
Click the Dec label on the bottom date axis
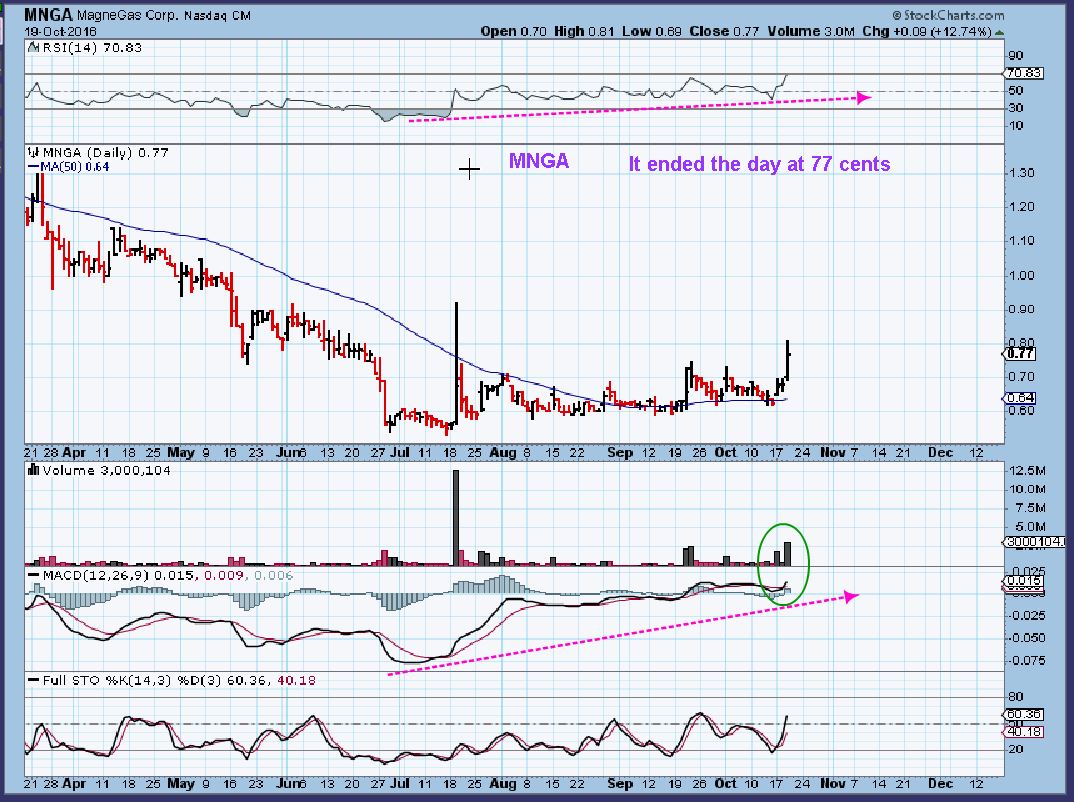click(x=940, y=783)
